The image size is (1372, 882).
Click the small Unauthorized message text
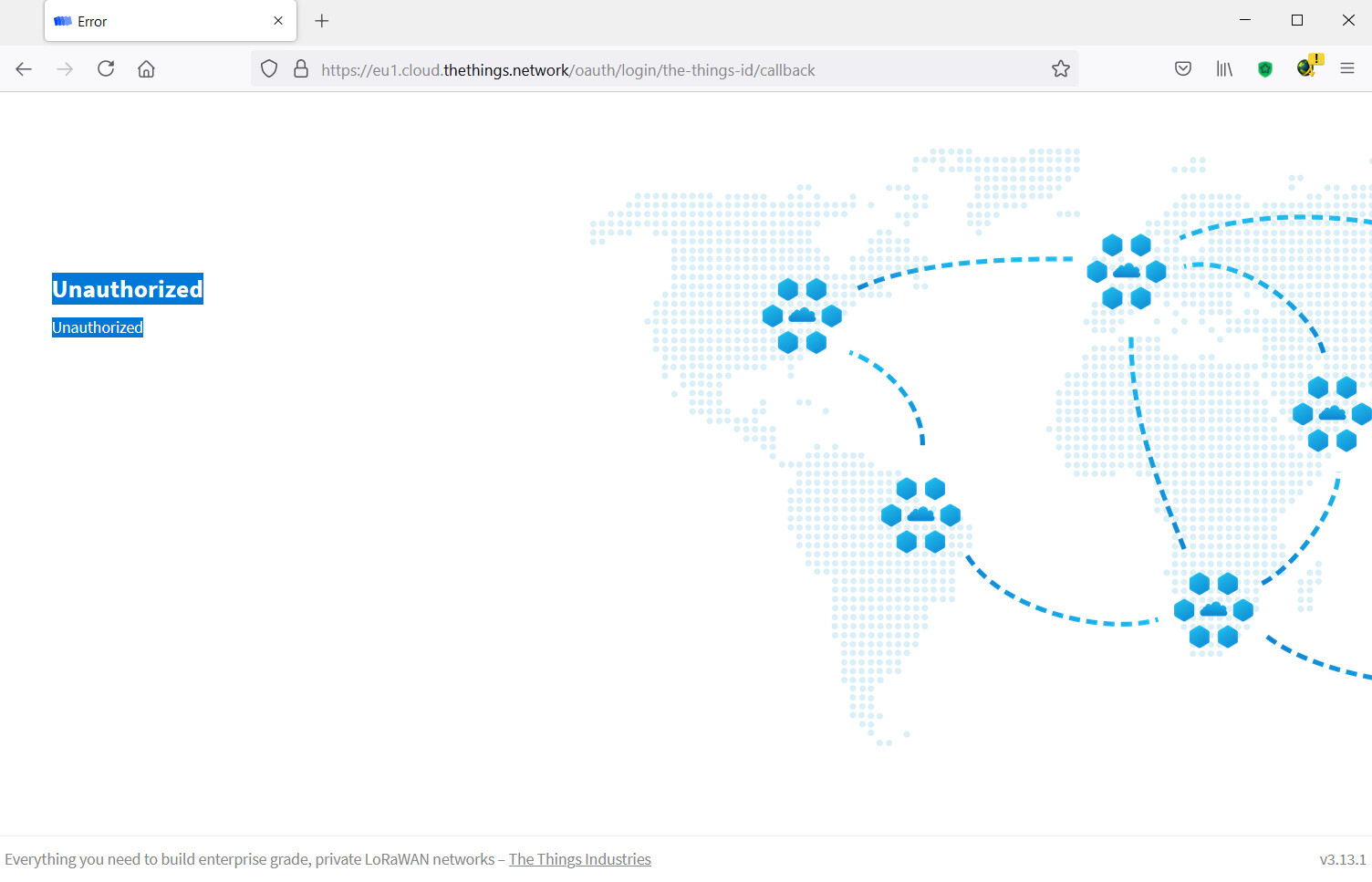pos(98,327)
